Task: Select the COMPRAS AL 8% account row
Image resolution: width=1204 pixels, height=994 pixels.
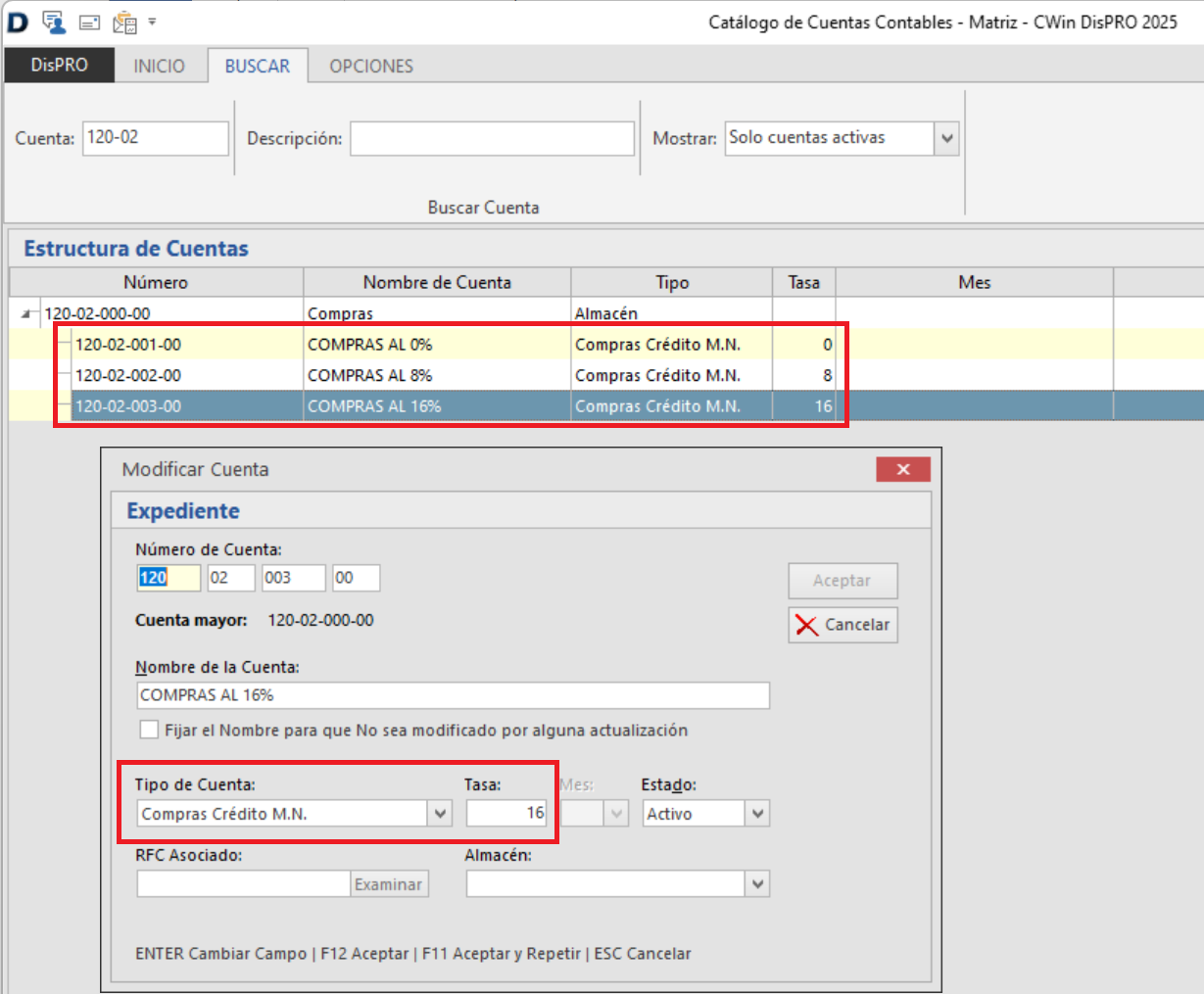Action: 369,375
